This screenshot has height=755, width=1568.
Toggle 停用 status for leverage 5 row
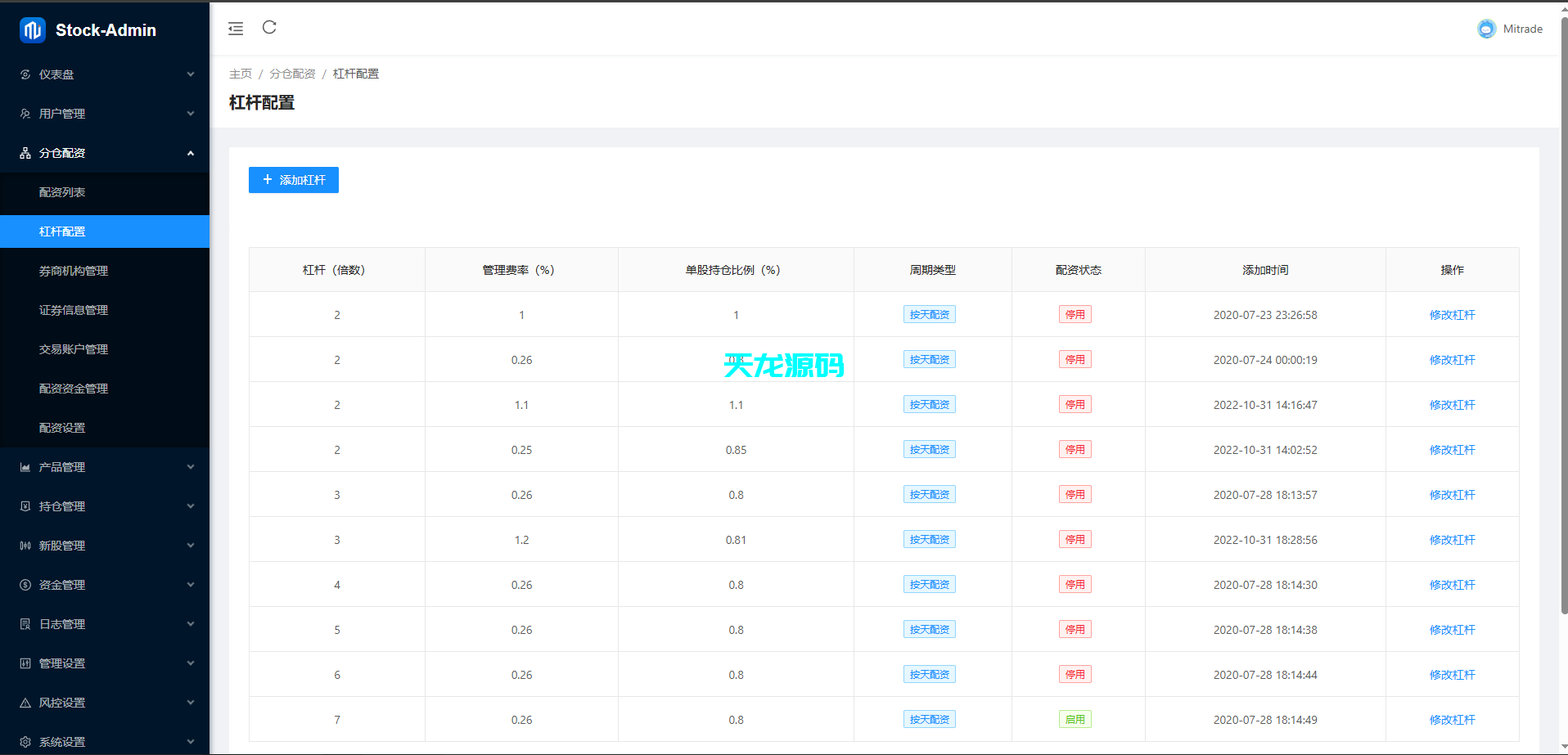point(1075,629)
